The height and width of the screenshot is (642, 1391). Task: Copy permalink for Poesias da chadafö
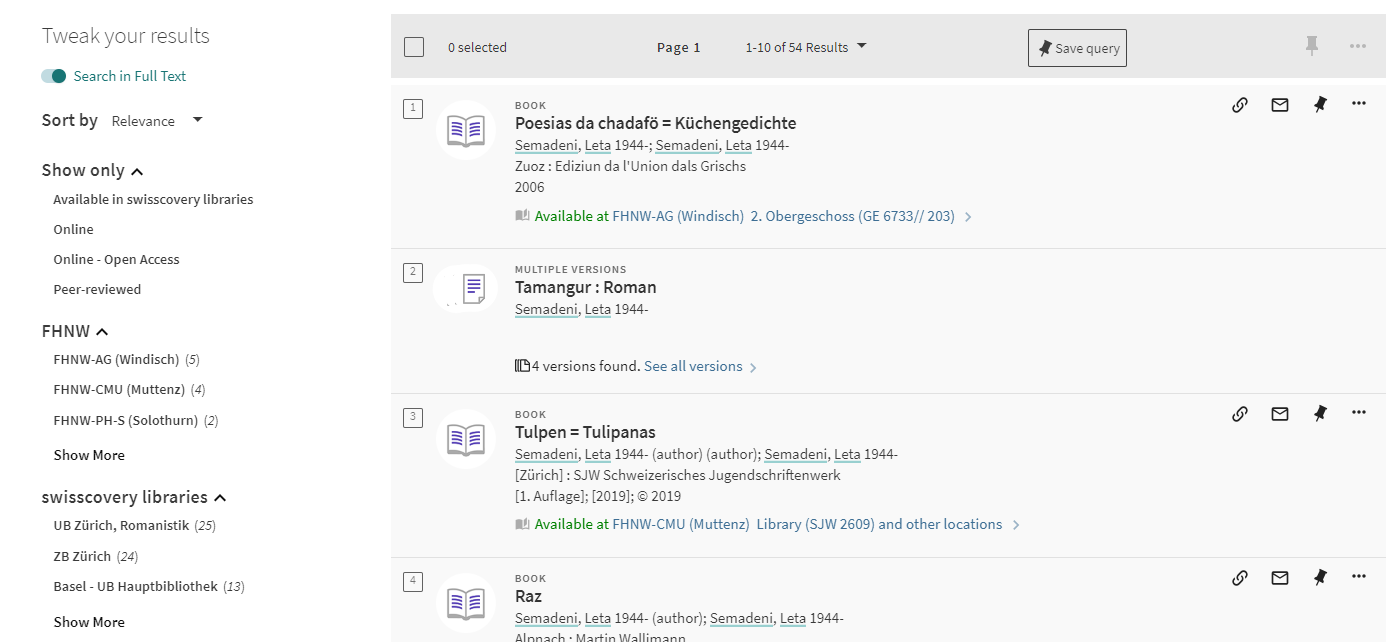1240,104
